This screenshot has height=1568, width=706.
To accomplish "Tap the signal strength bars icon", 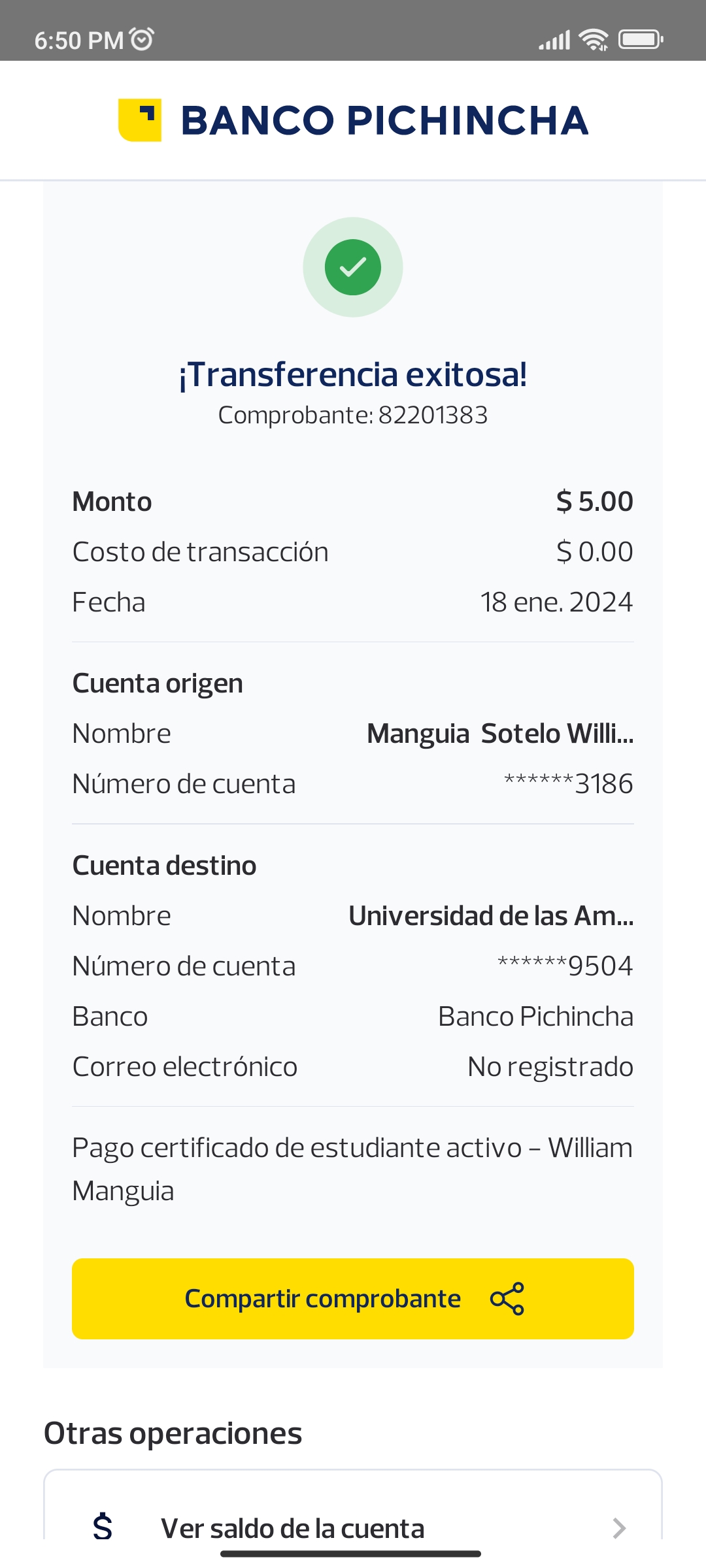I will coord(554,41).
